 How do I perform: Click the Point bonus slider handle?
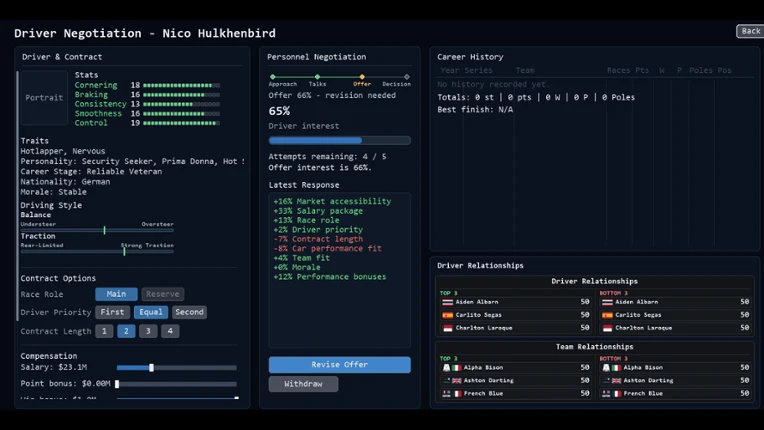(117, 384)
